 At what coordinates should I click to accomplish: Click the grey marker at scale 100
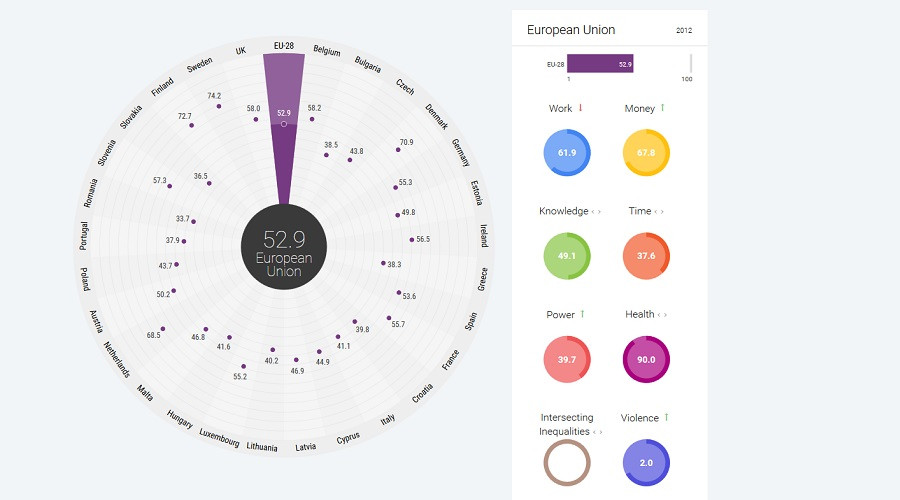[x=690, y=64]
